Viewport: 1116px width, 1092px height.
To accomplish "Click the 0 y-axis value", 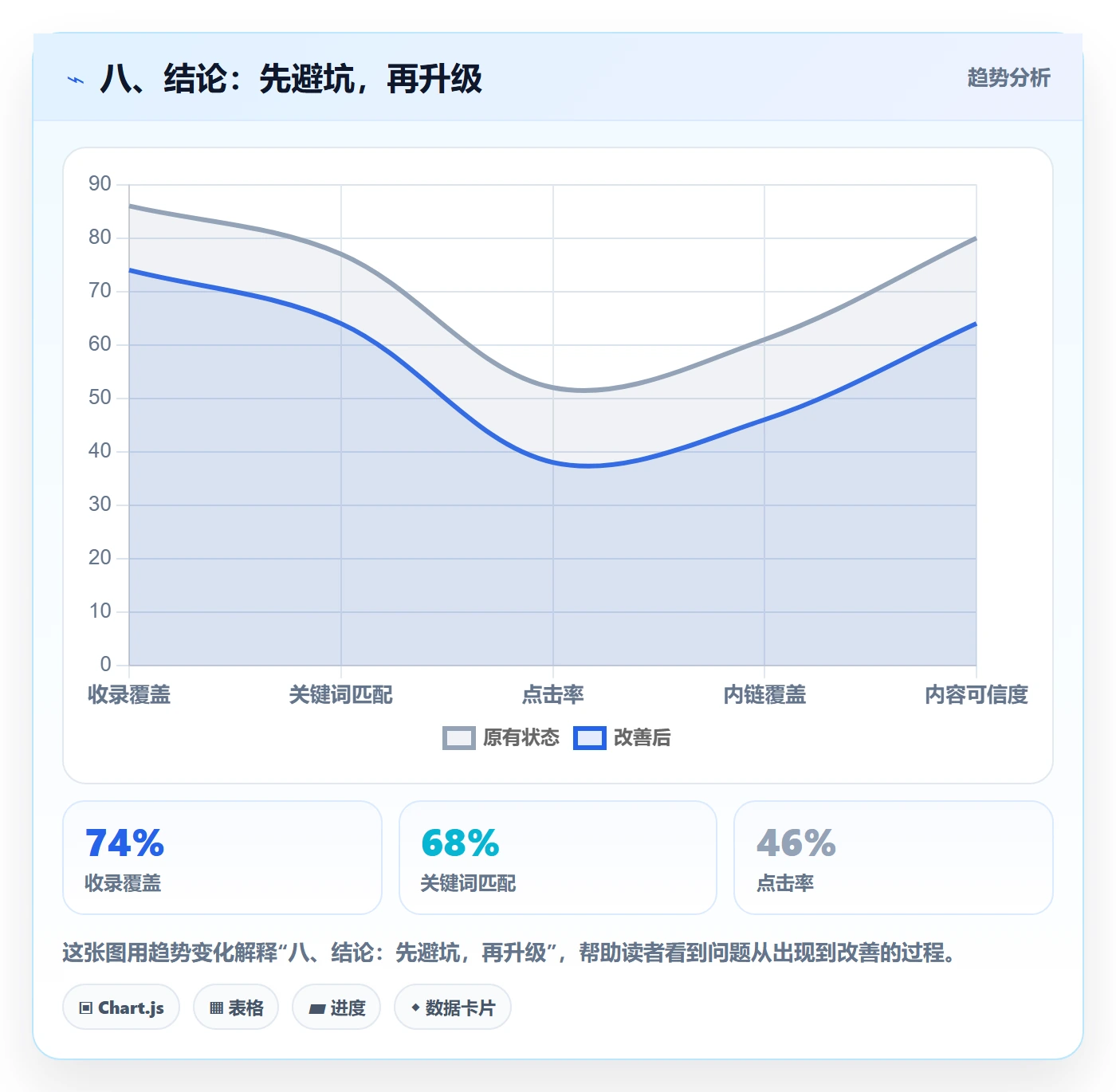I will click(x=105, y=664).
